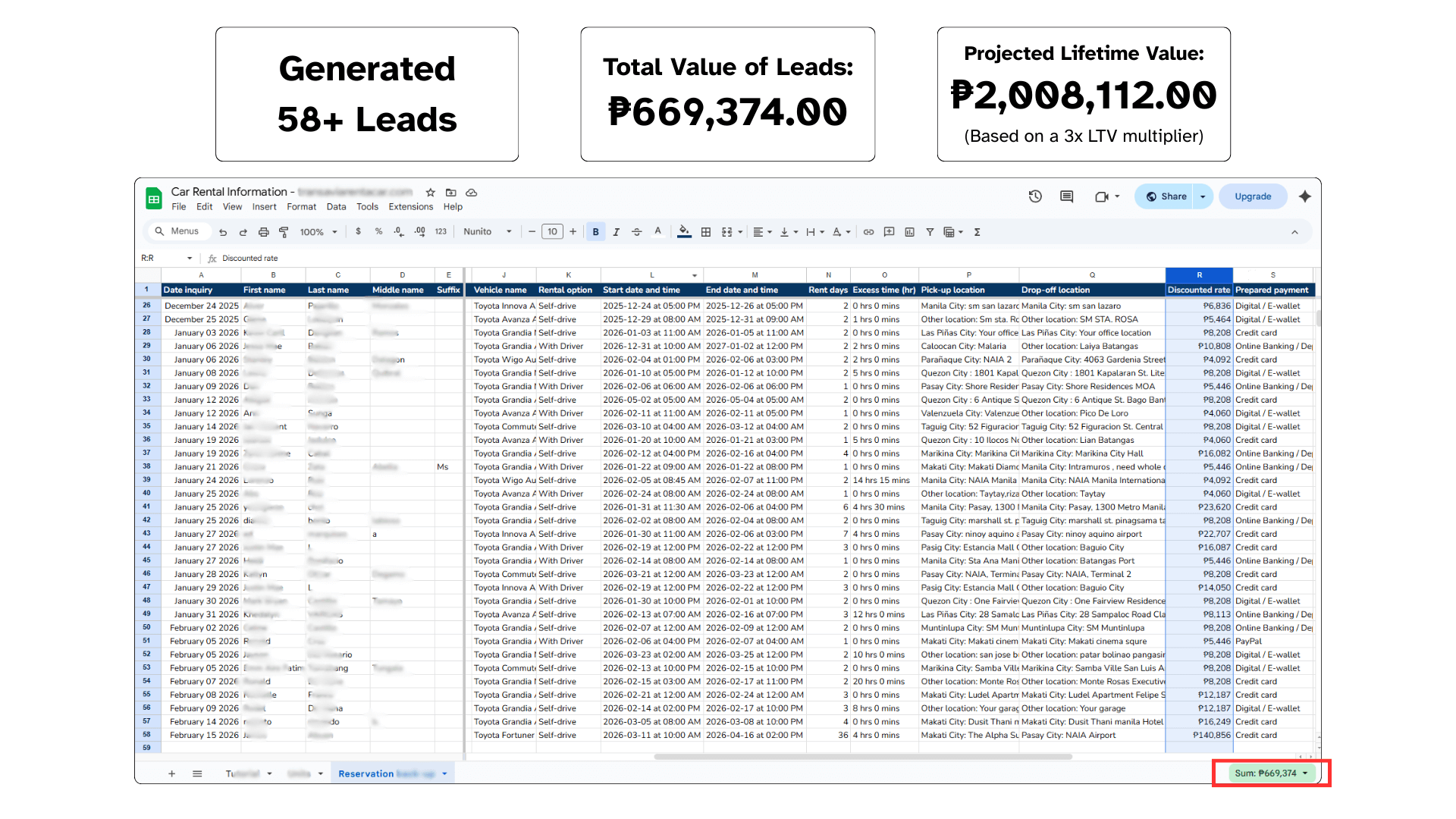Open the Nunito font dropdown
Image resolution: width=1456 pixels, height=819 pixels.
coord(488,232)
